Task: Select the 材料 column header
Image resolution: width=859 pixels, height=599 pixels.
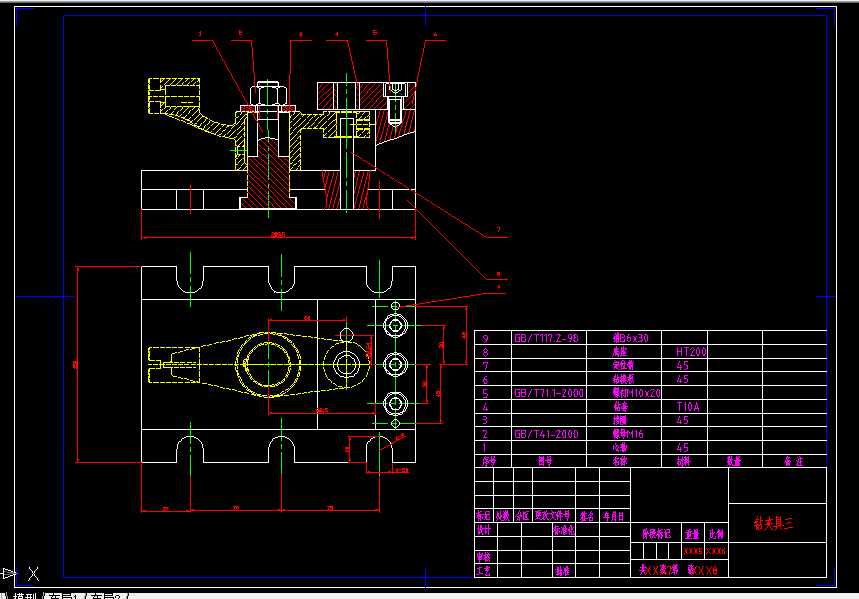Action: tap(683, 461)
